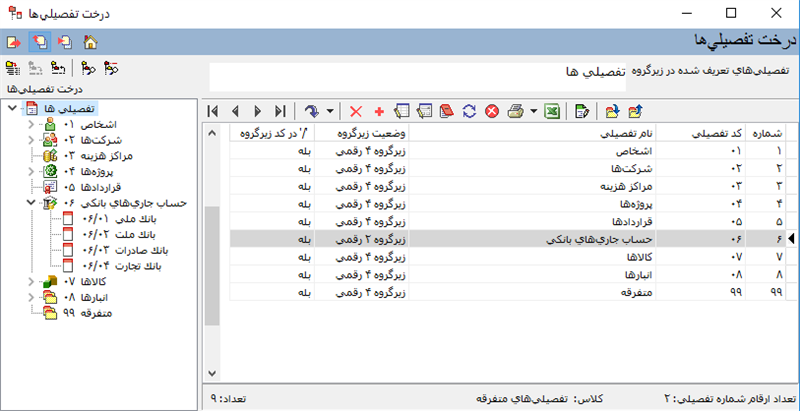Open dropdown next to blue curved arrow

click(330, 111)
